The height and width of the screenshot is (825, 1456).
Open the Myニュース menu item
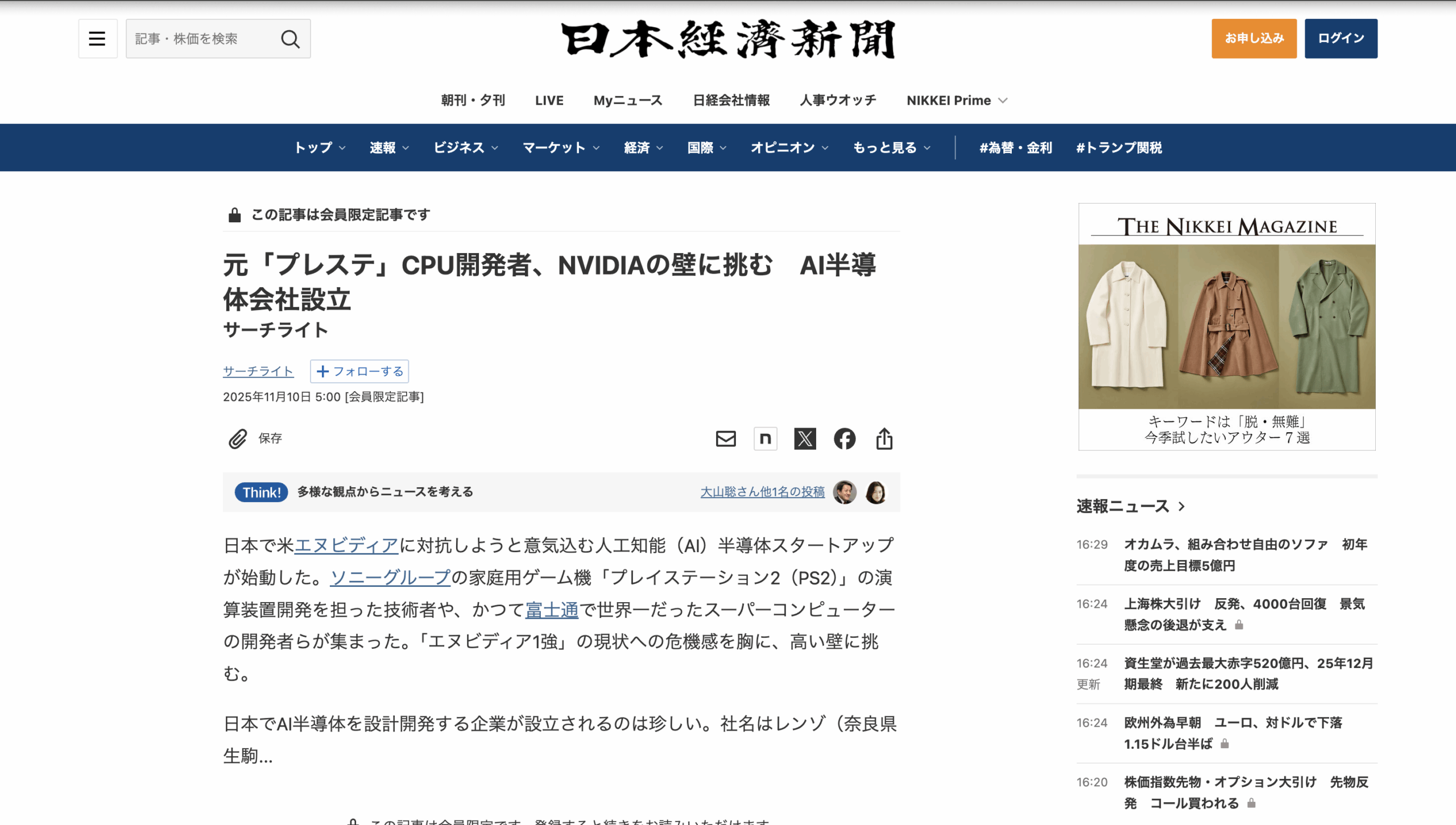[x=628, y=101]
